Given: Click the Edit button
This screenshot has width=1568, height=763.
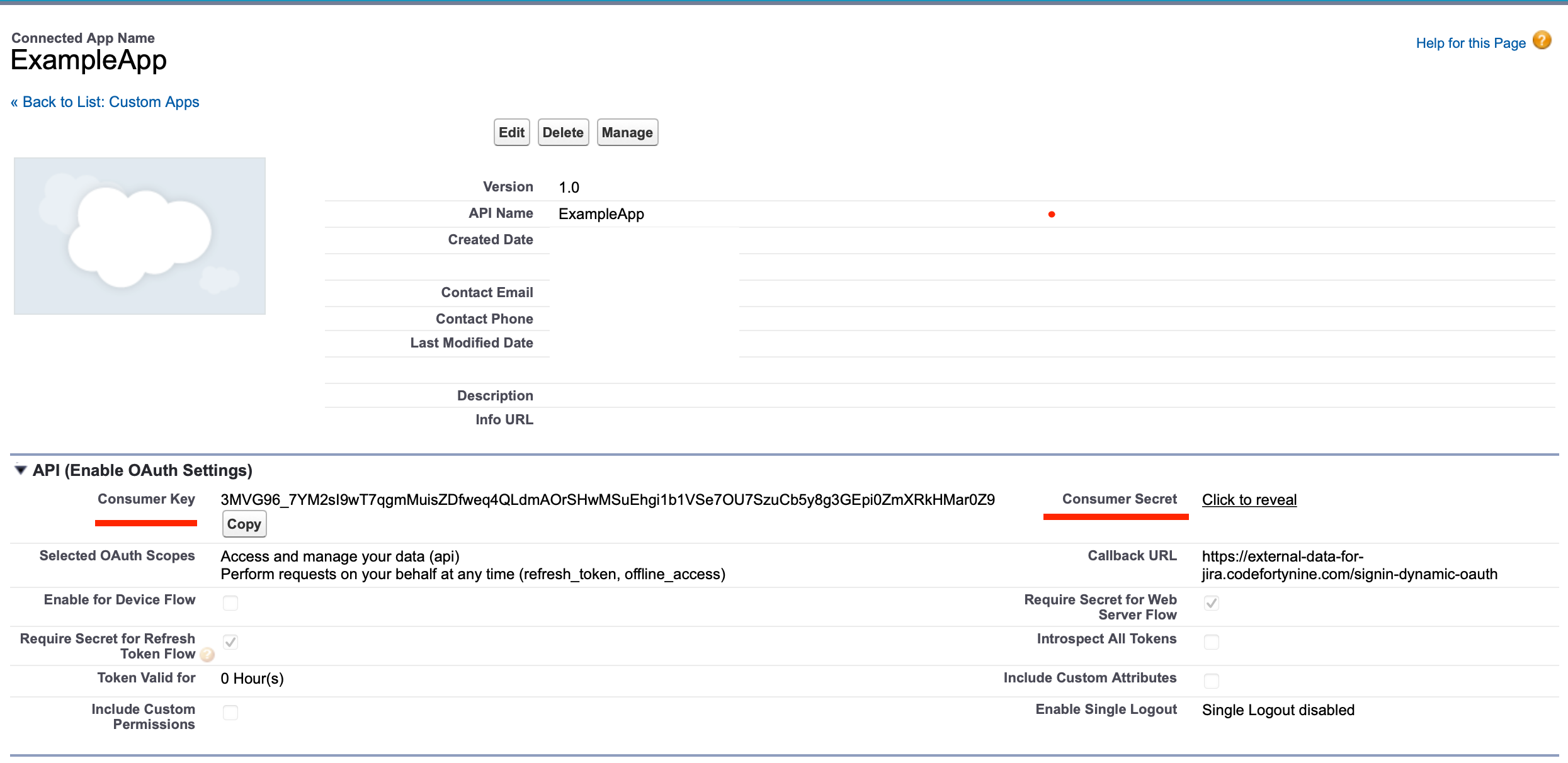Looking at the screenshot, I should click(511, 132).
